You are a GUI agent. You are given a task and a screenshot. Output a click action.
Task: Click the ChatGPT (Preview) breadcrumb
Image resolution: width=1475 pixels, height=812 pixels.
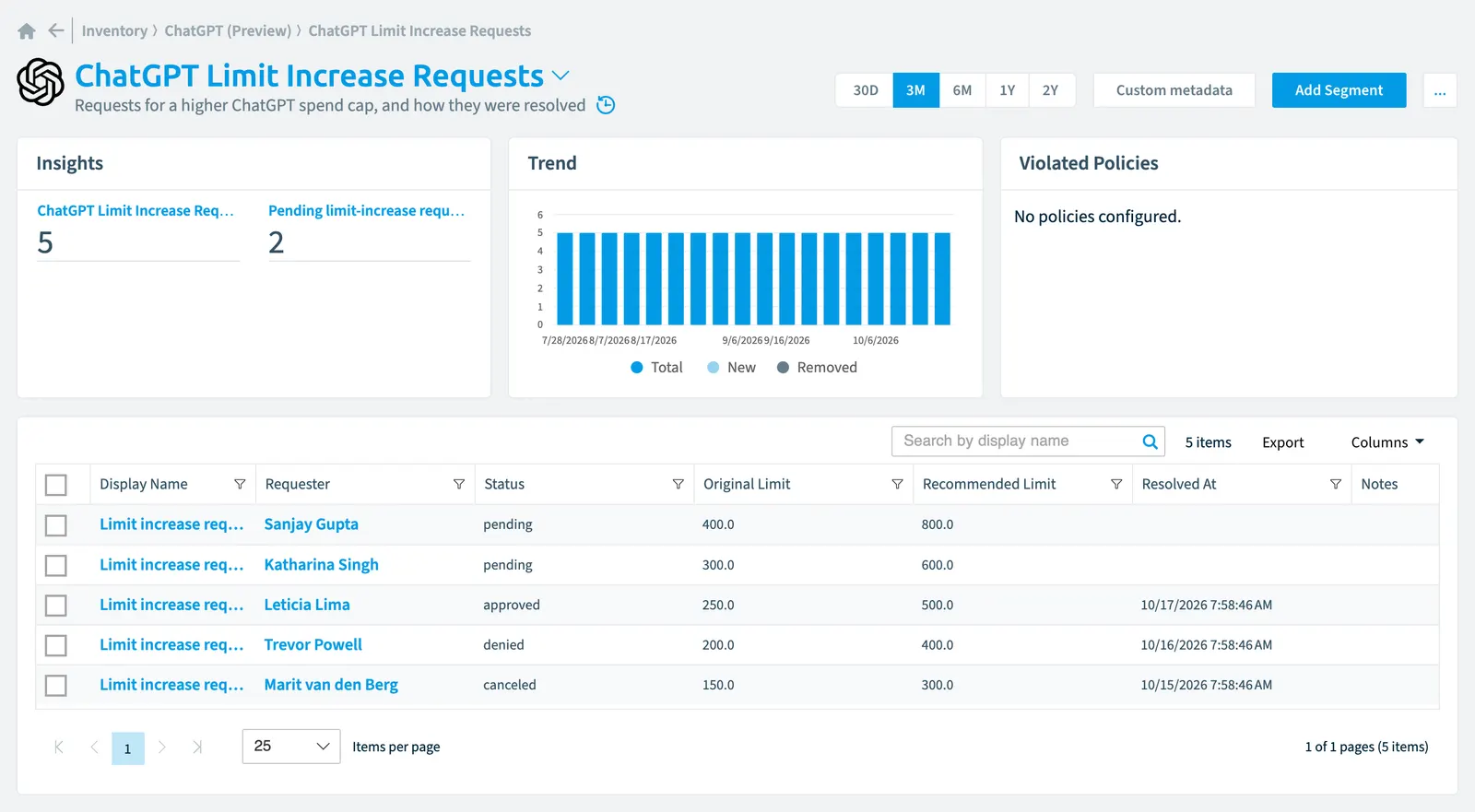(x=228, y=30)
